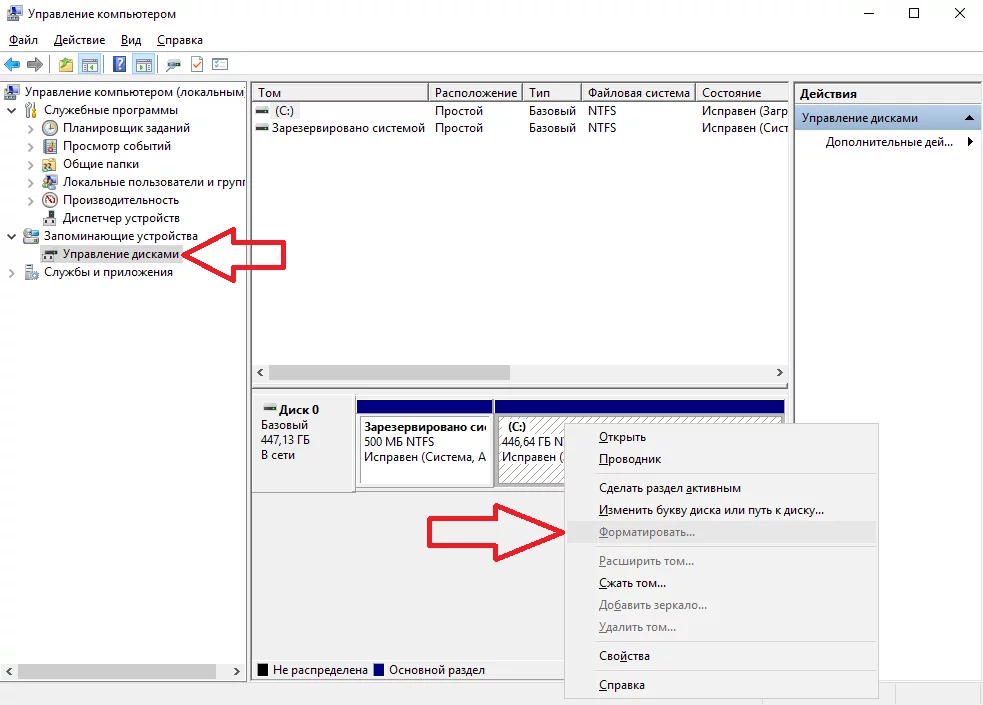
Task: Collapse the Запоминающие устройства node
Action: point(11,236)
